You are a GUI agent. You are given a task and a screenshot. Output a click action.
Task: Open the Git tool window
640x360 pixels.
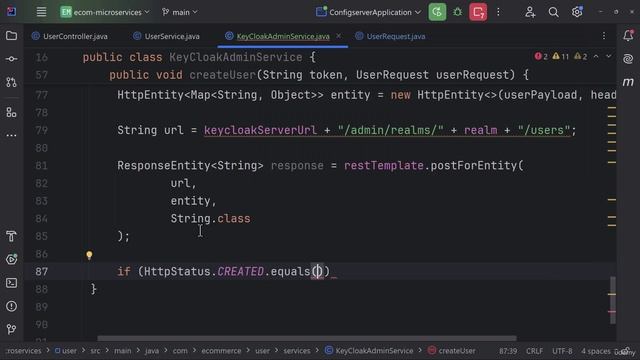[x=11, y=329]
